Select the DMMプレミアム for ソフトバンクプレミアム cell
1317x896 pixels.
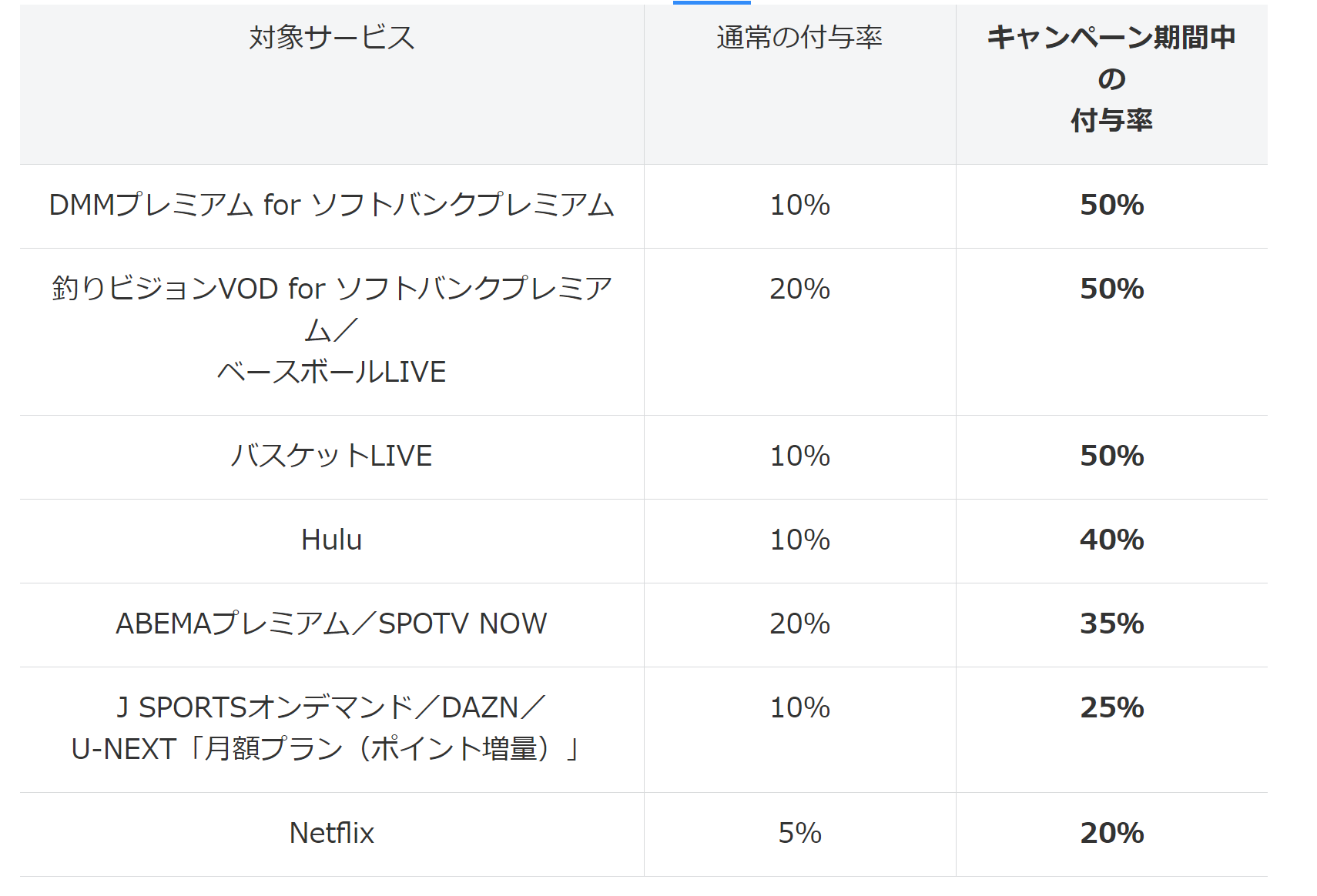coord(331,206)
